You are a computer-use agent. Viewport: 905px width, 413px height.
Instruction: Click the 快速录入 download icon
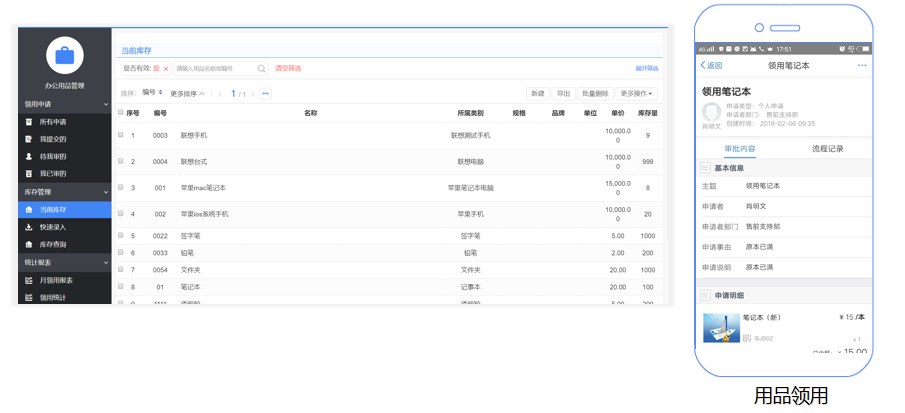coord(28,227)
